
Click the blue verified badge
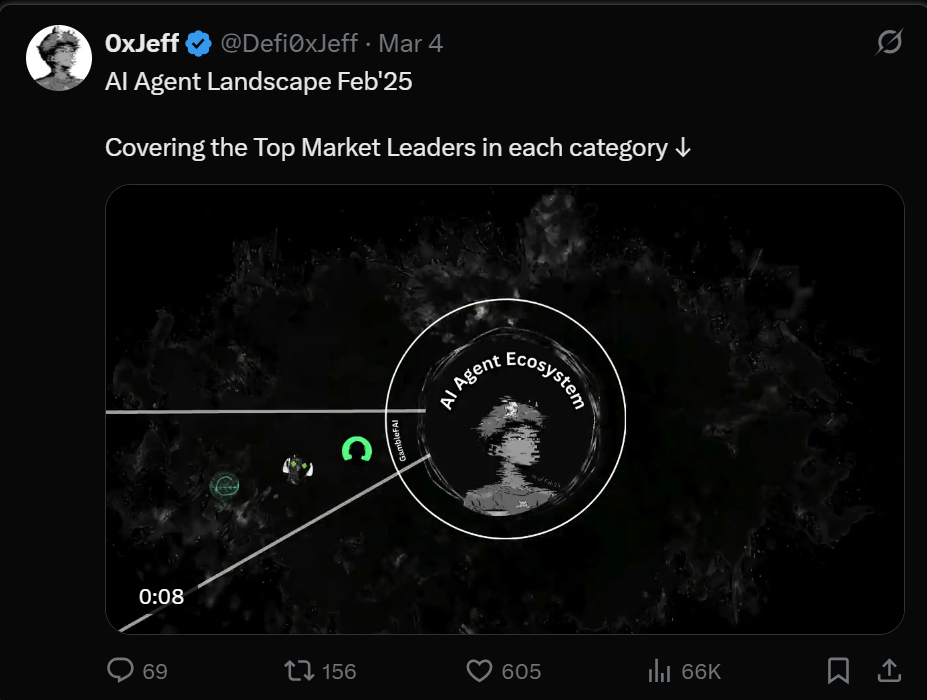pyautogui.click(x=199, y=43)
